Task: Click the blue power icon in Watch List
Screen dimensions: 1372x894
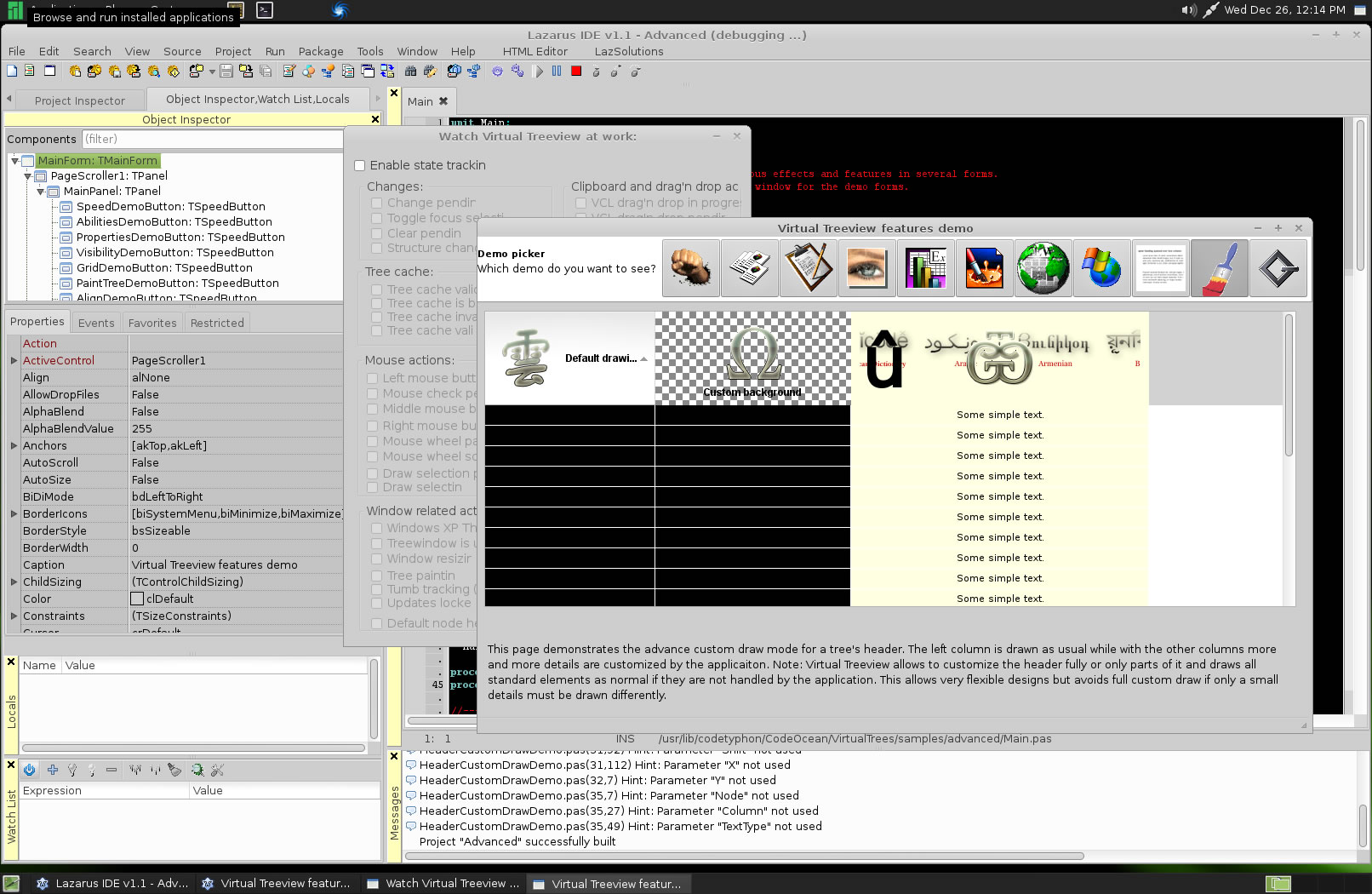Action: pos(30,770)
